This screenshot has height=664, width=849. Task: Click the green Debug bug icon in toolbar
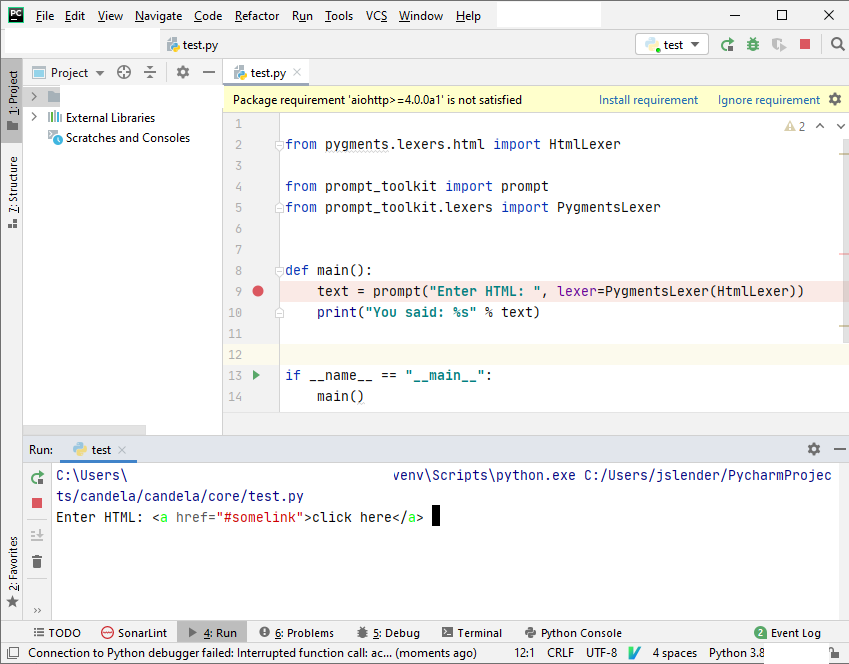click(753, 44)
